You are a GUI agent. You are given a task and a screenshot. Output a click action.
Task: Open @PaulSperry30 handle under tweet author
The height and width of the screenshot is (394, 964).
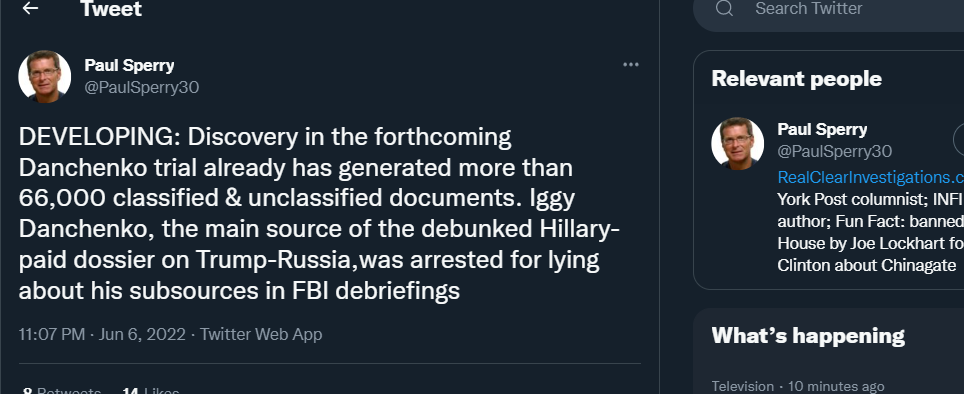click(141, 87)
